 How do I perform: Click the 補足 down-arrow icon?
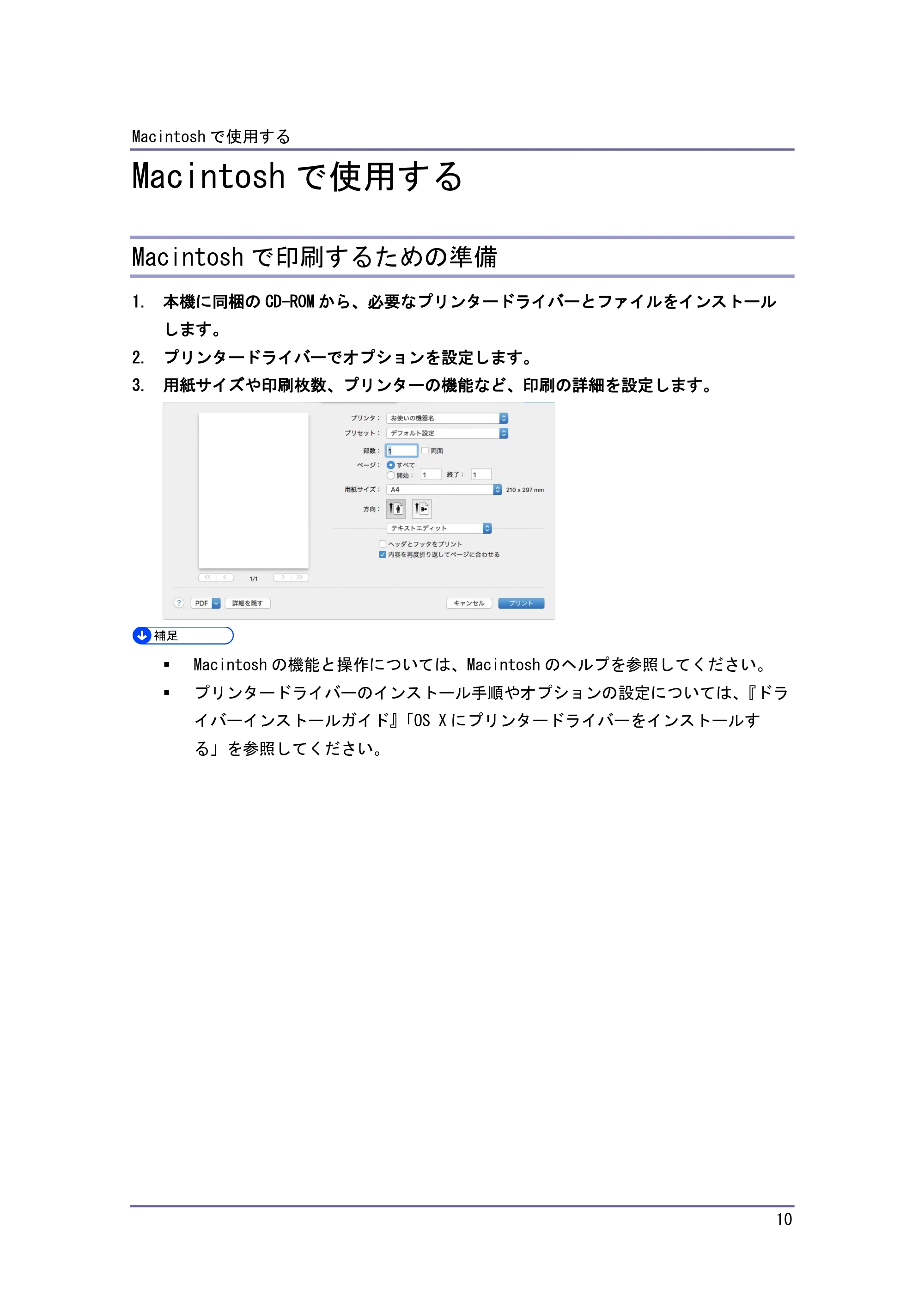142,635
